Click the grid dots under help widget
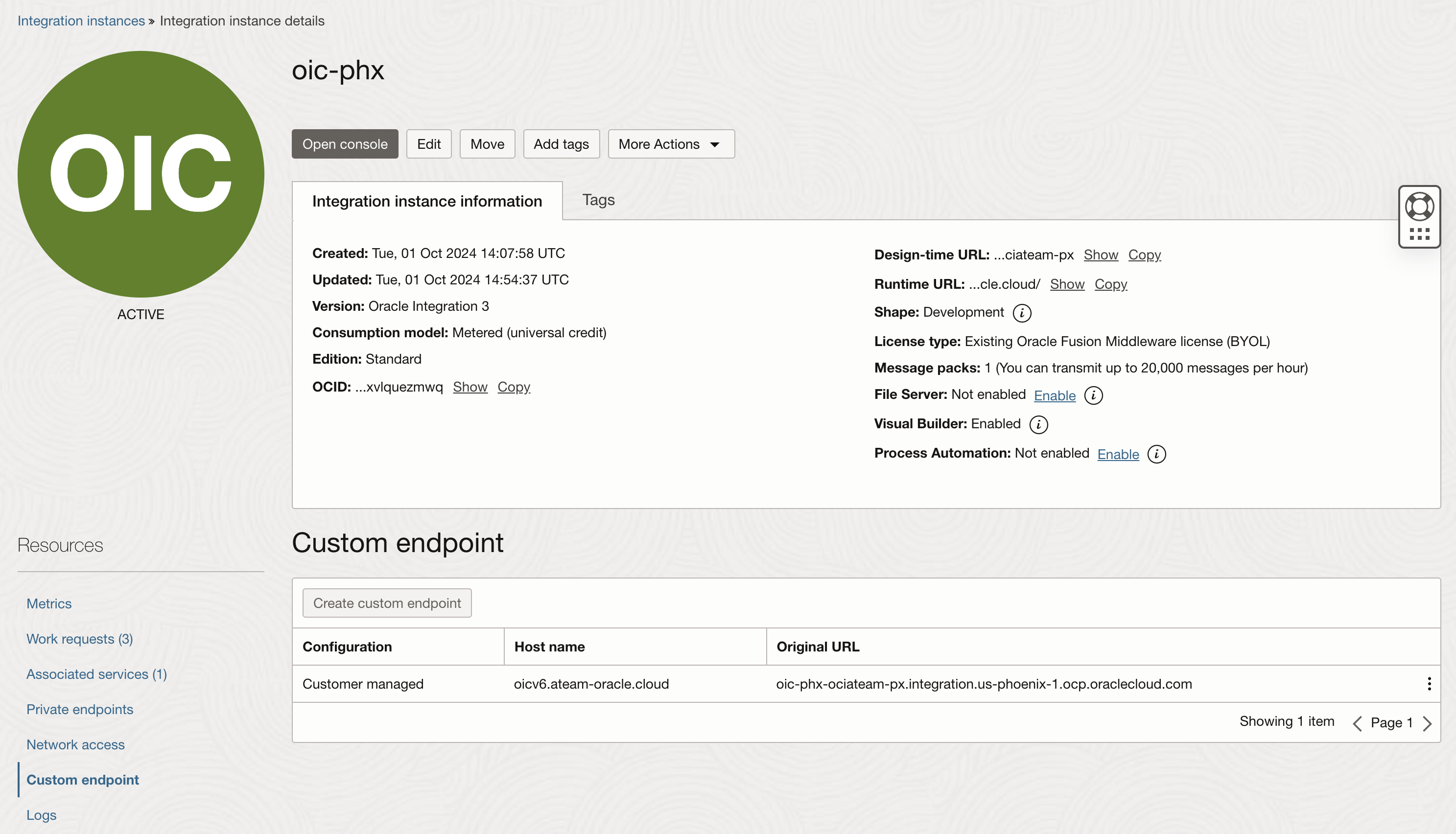This screenshot has height=834, width=1456. (x=1419, y=233)
